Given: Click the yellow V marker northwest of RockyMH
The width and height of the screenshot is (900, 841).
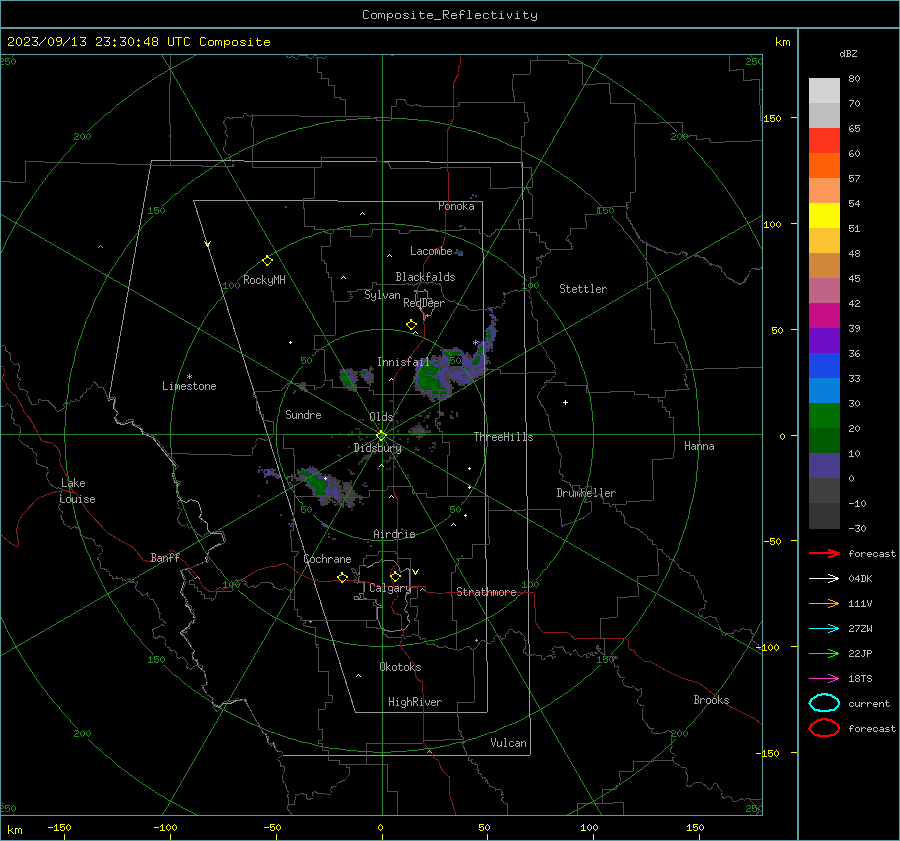Looking at the screenshot, I should coord(208,244).
